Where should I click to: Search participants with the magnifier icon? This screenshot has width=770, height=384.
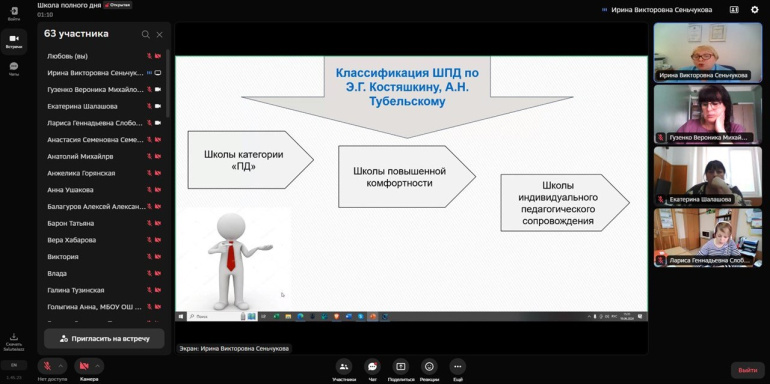(x=146, y=34)
